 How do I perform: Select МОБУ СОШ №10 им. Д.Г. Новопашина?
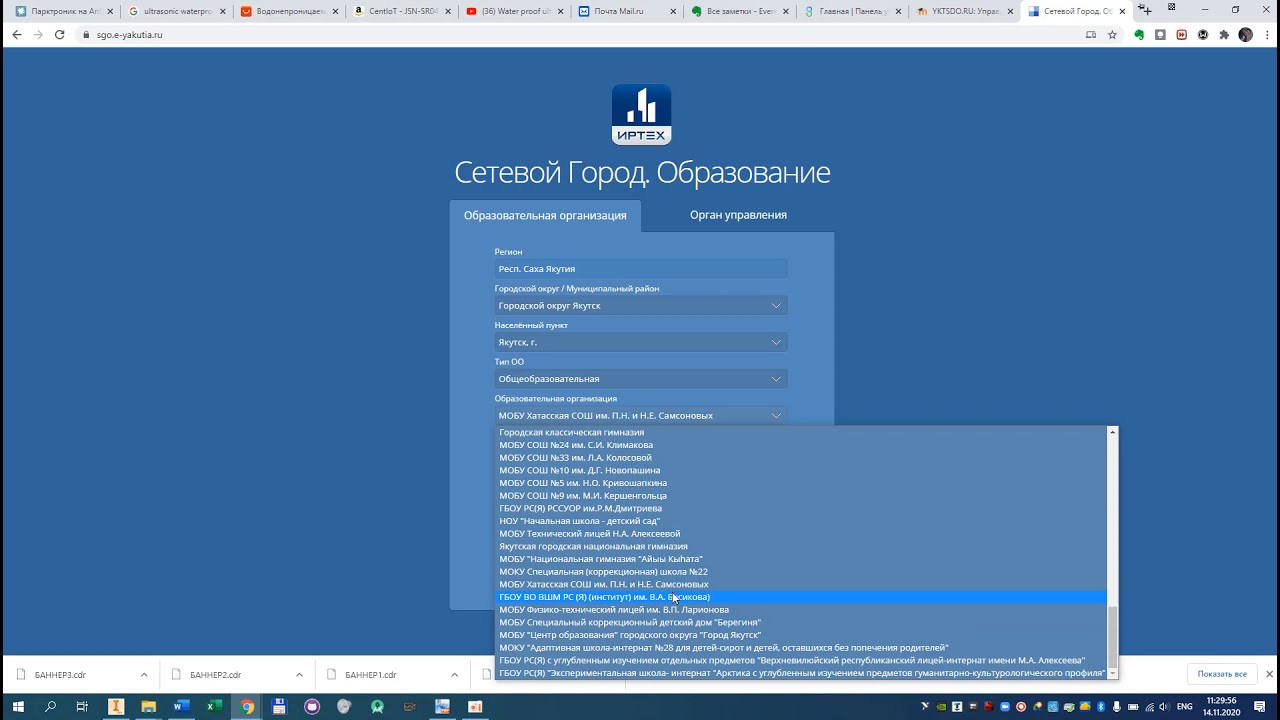point(802,470)
